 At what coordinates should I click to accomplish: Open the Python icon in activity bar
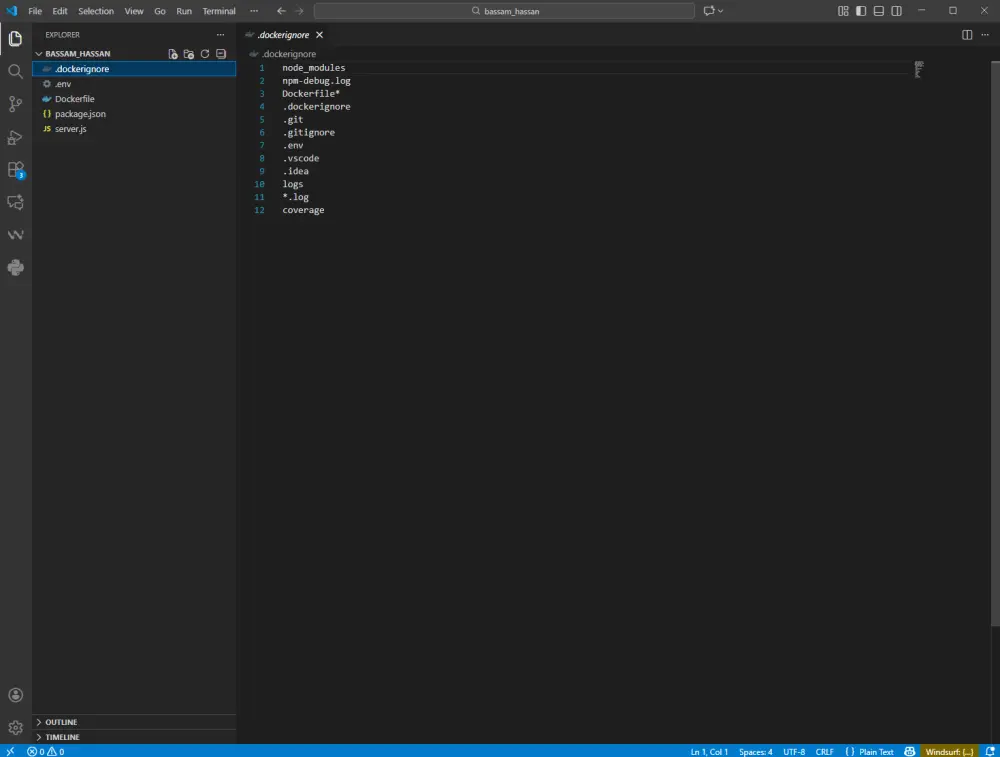coord(15,267)
